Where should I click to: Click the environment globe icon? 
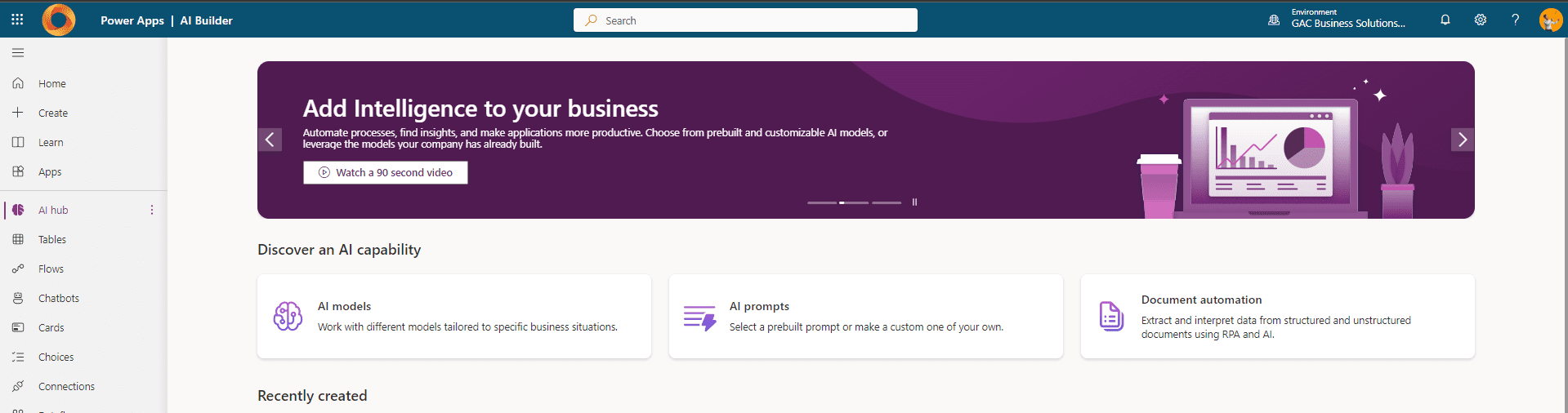pos(1274,20)
